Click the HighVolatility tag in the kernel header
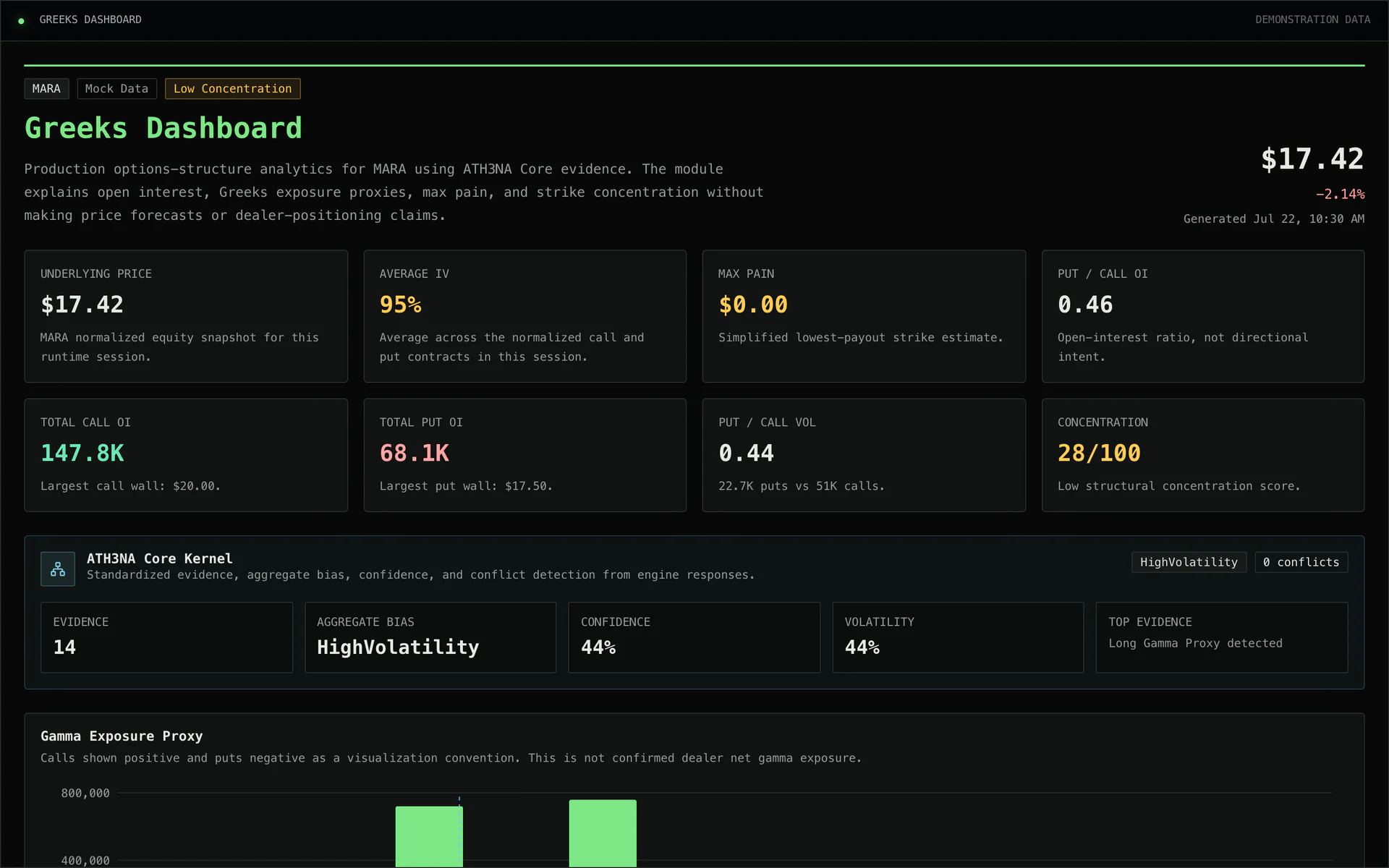Screen dimensions: 1389x868 point(1189,562)
